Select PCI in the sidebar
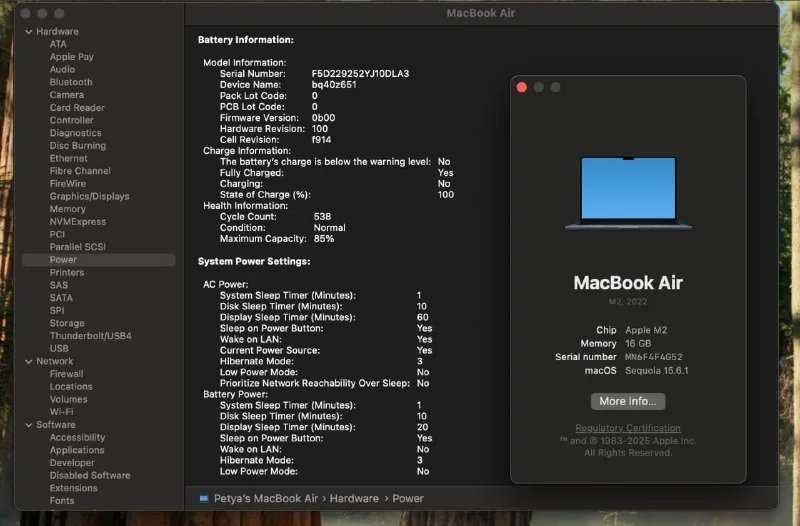 [57, 234]
